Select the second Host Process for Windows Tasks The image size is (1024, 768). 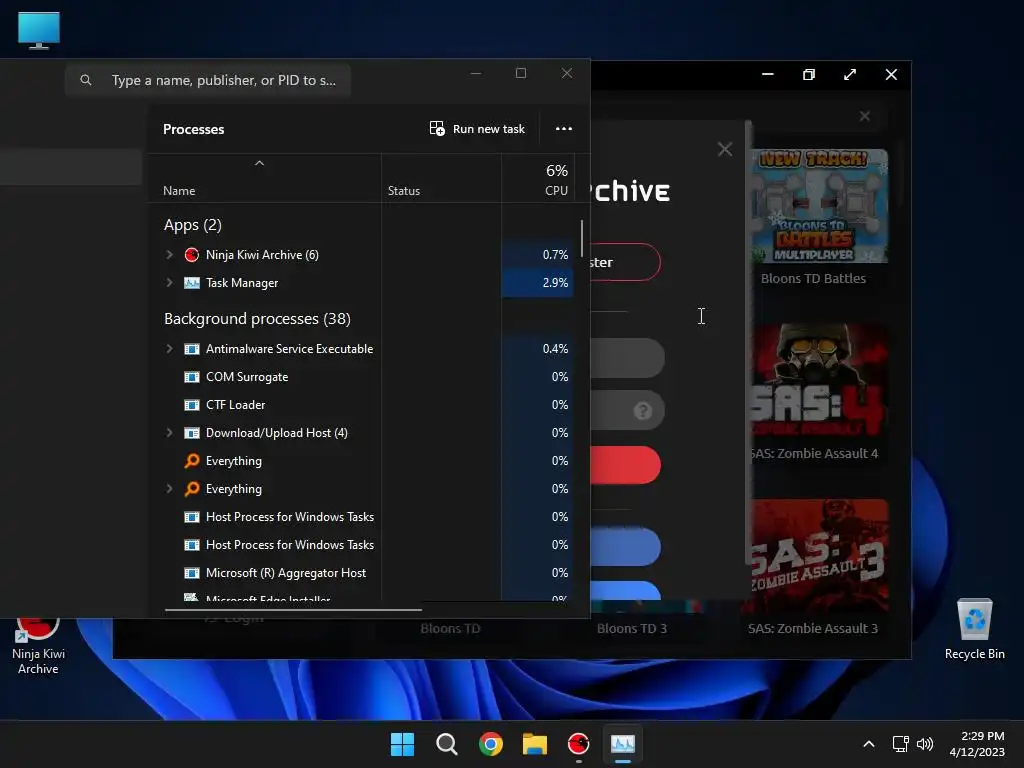pos(361,545)
